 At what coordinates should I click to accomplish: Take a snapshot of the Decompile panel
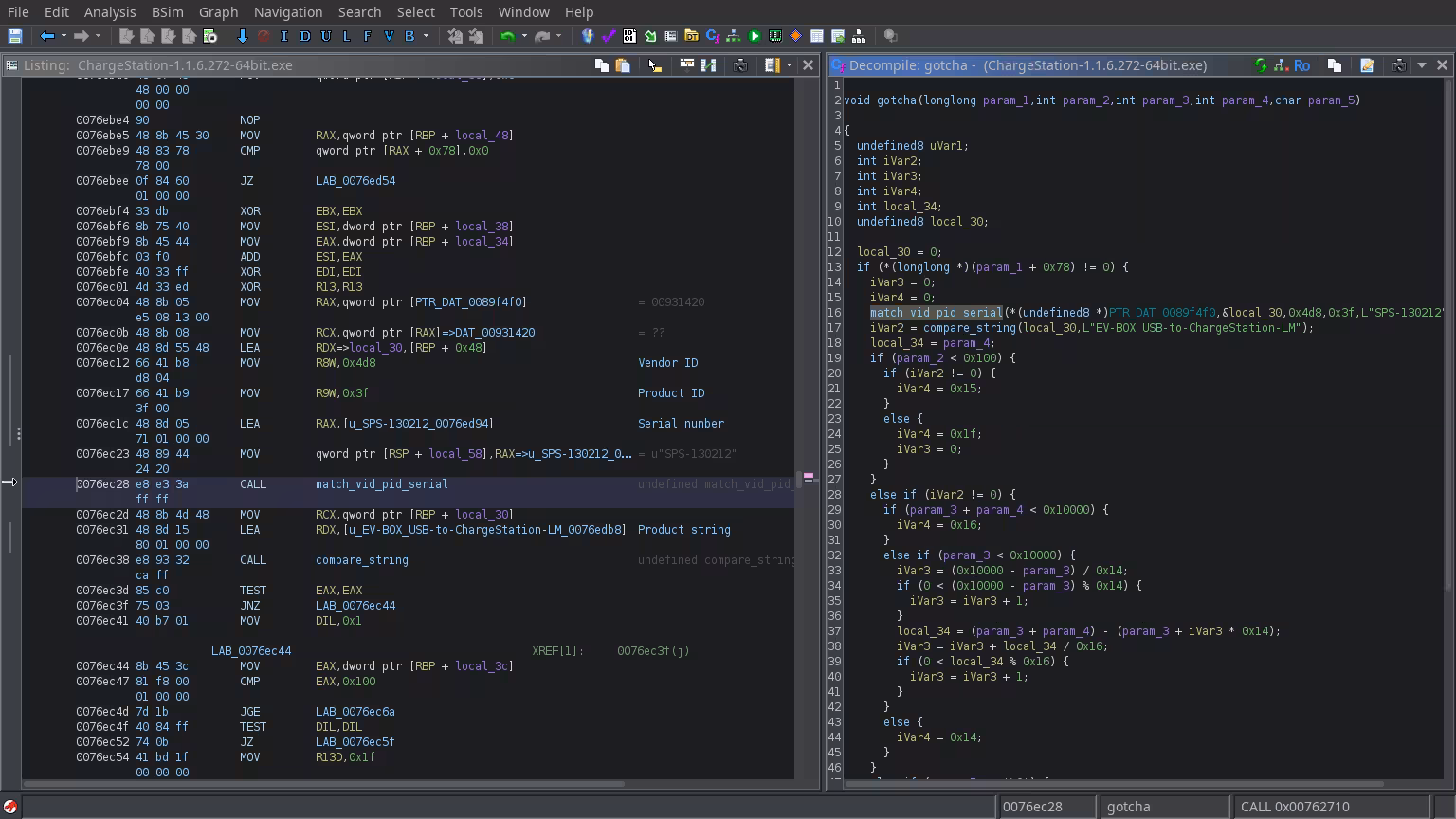pyautogui.click(x=1398, y=65)
